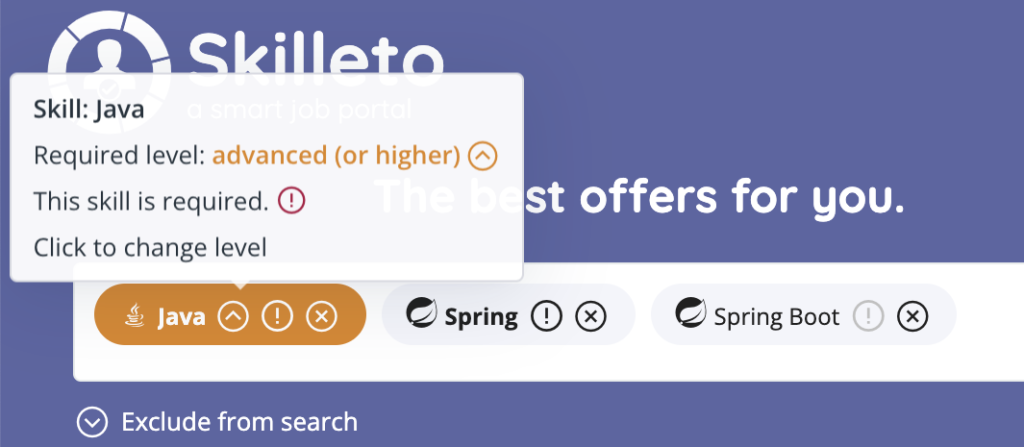The image size is (1024, 447).
Task: Expand the Exclude from search section chevron
Action: coord(92,422)
